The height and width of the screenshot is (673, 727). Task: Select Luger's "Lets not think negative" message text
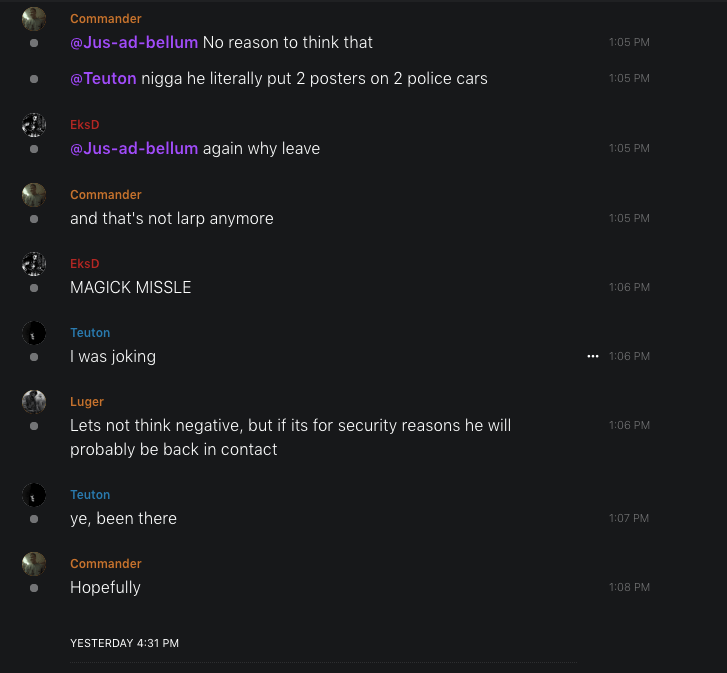point(290,437)
